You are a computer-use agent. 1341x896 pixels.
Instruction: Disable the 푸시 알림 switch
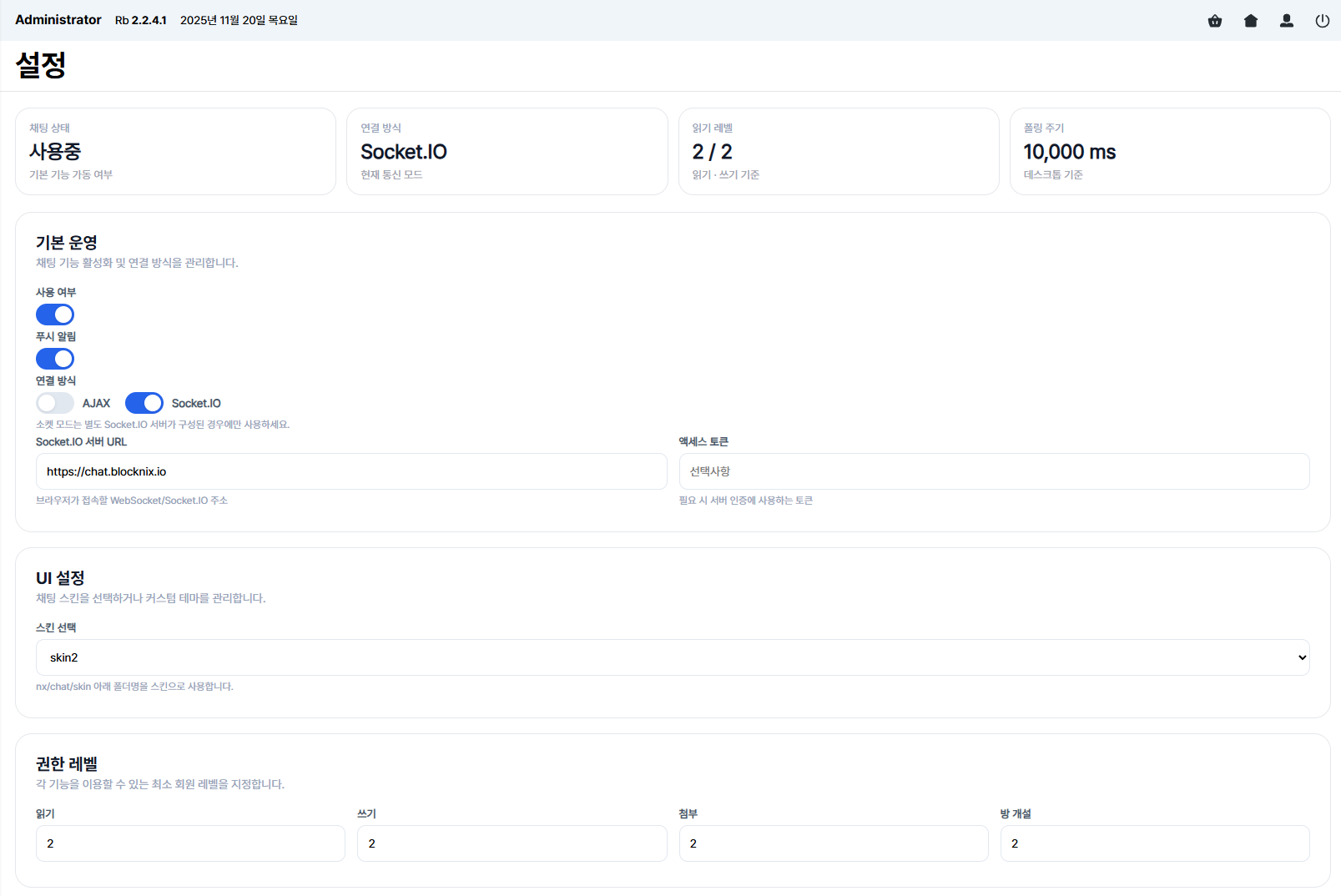tap(55, 359)
